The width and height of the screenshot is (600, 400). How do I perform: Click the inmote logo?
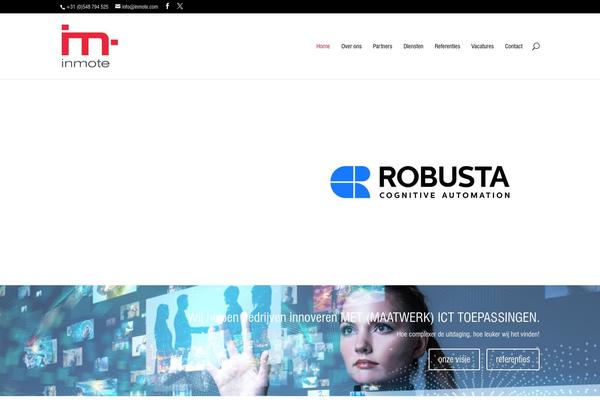(x=90, y=46)
